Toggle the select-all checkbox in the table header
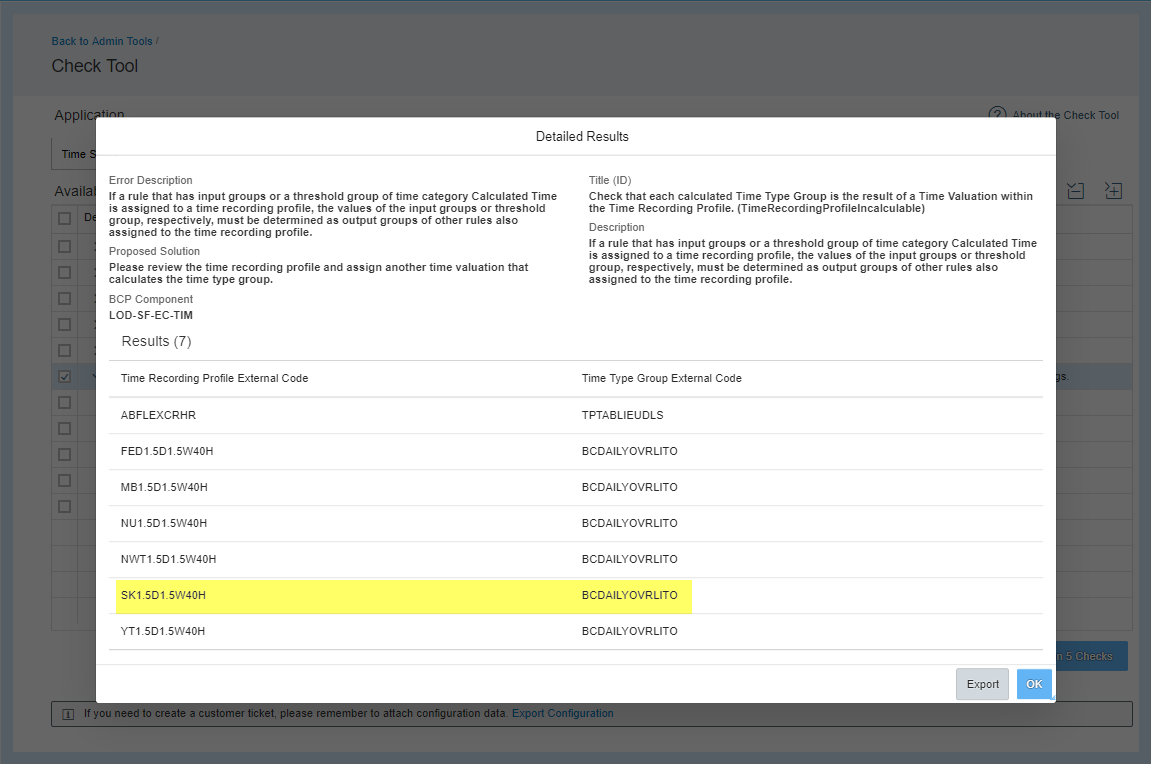This screenshot has width=1151, height=764. click(65, 218)
